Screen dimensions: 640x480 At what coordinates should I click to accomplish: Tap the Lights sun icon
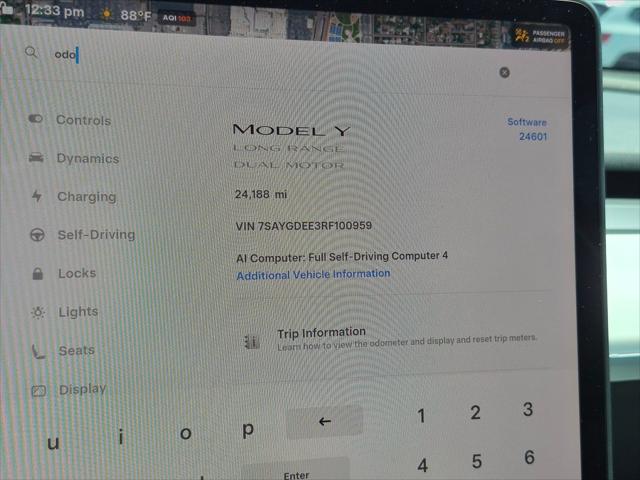point(38,313)
